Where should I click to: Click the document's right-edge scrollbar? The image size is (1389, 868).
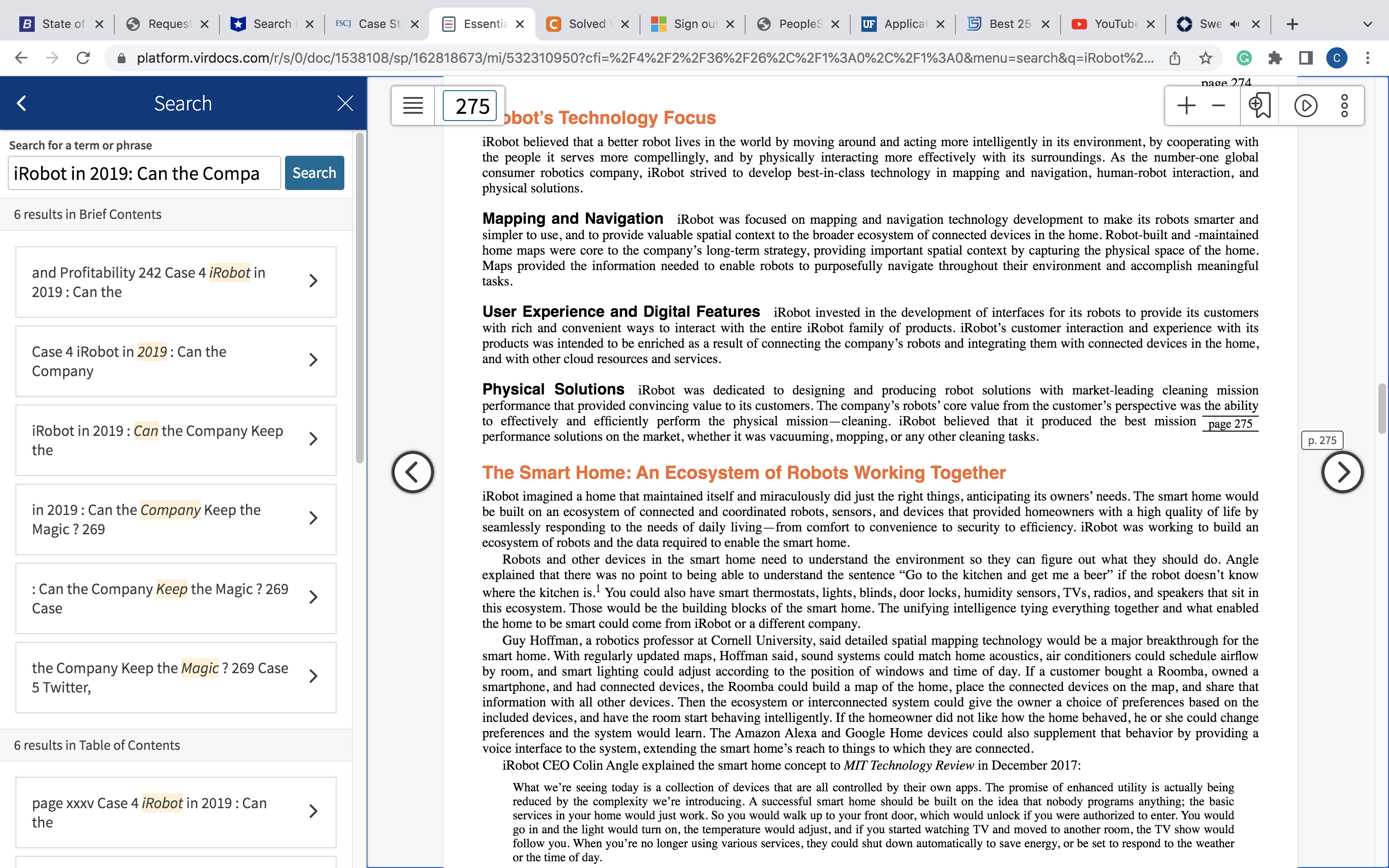1382,409
